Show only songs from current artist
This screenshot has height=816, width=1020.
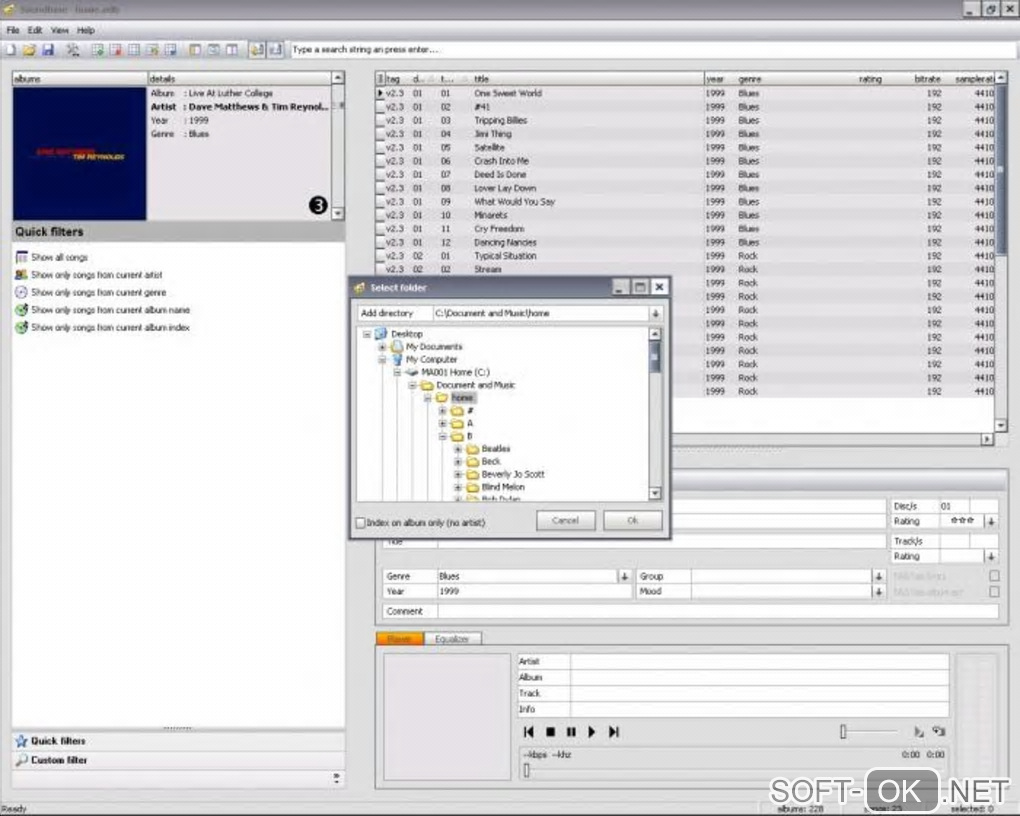(96, 275)
